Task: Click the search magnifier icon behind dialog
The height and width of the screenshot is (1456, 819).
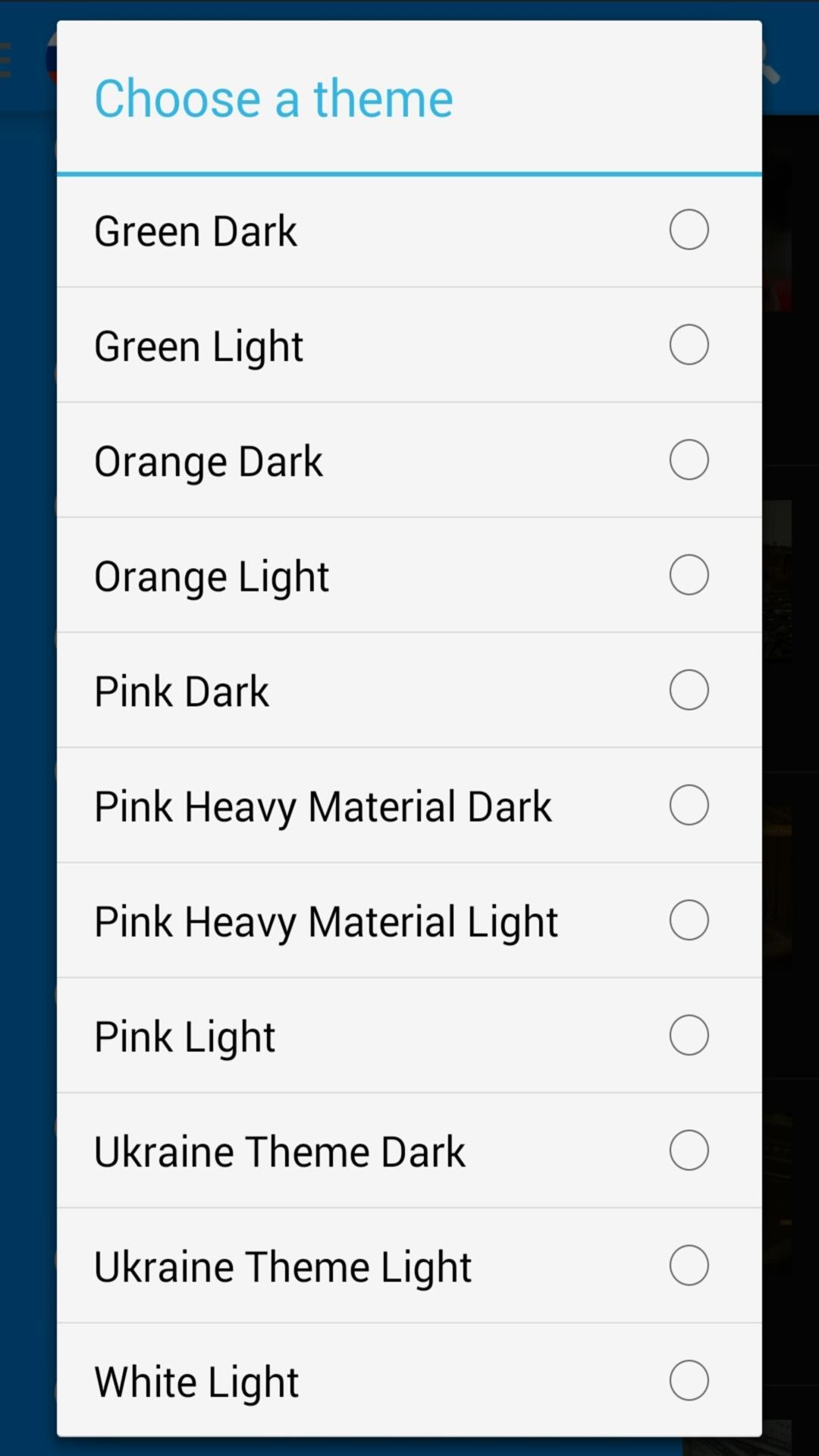Action: (x=770, y=64)
